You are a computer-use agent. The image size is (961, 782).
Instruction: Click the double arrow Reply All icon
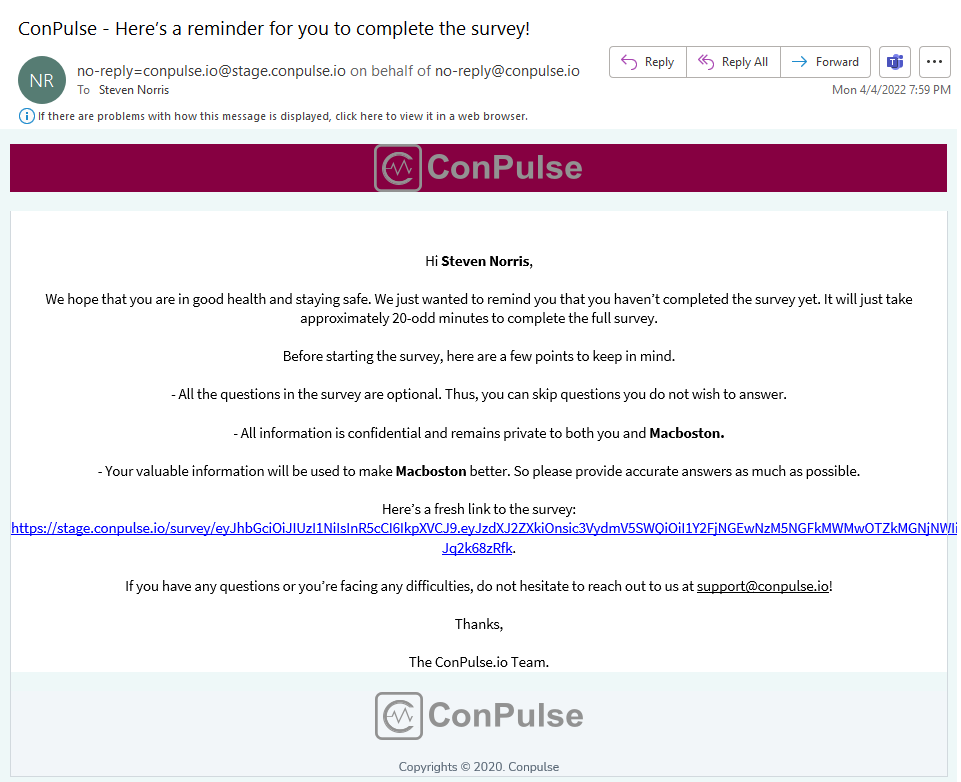tap(706, 62)
